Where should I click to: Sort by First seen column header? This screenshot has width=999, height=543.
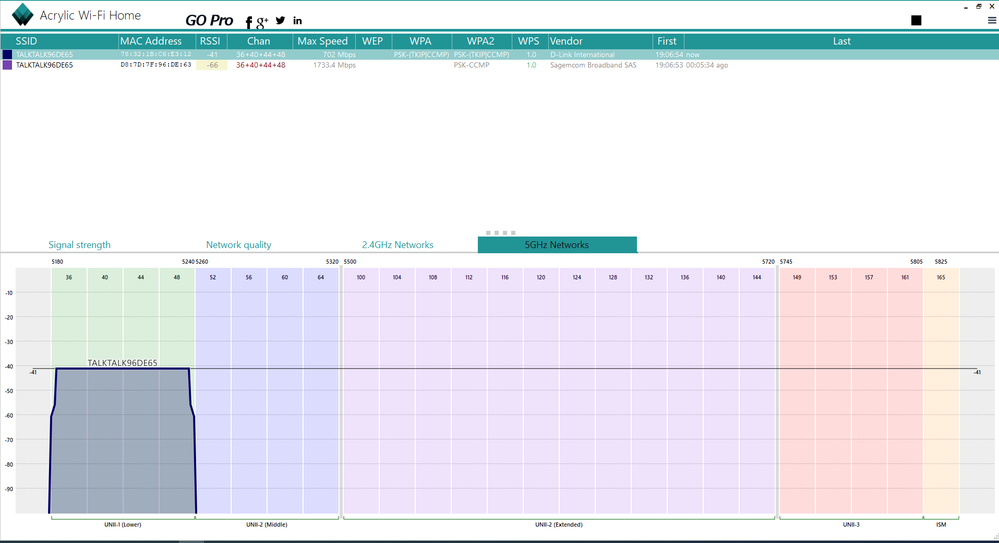[x=667, y=41]
